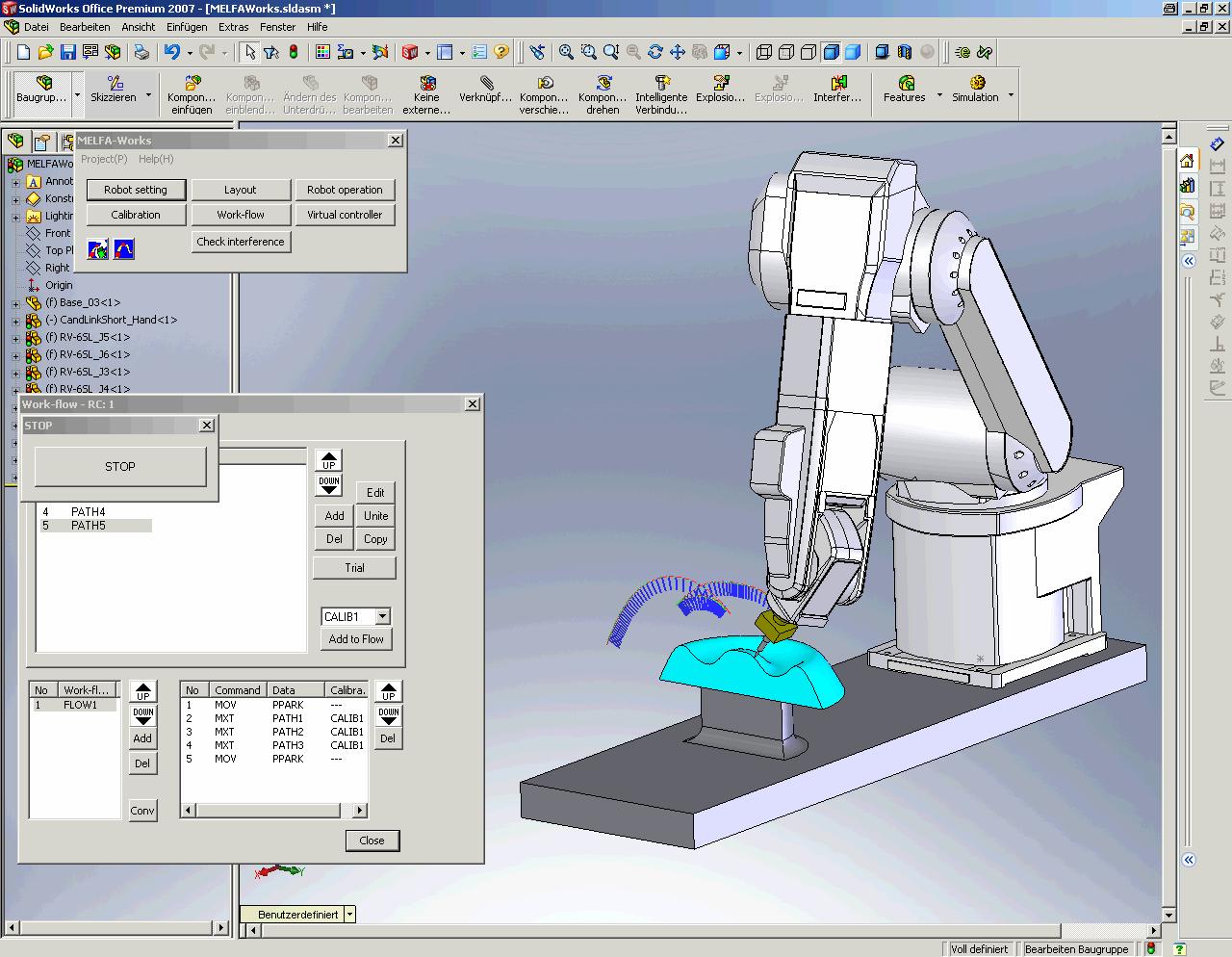The image size is (1232, 957).
Task: Click the Unite button
Action: click(x=375, y=516)
